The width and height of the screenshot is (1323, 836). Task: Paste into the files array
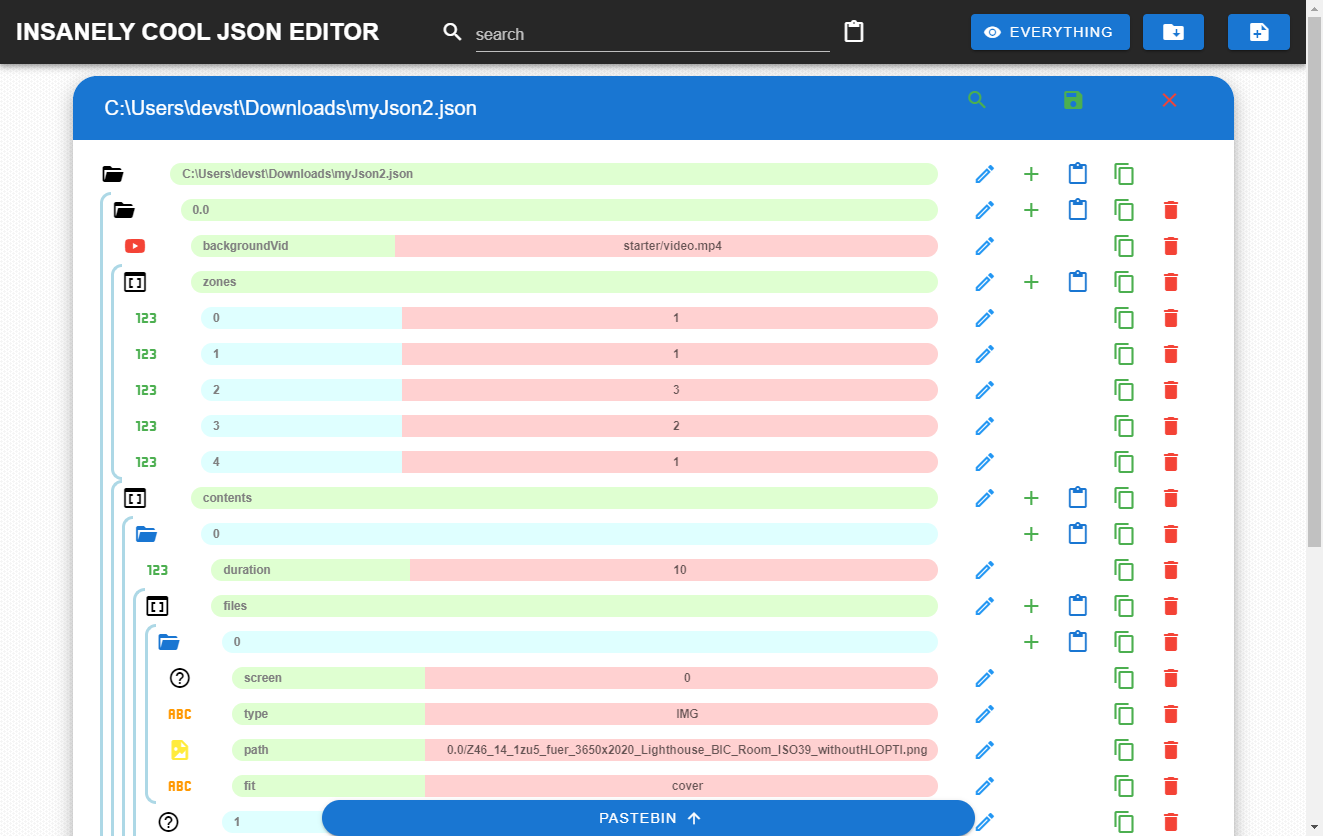[1077, 606]
